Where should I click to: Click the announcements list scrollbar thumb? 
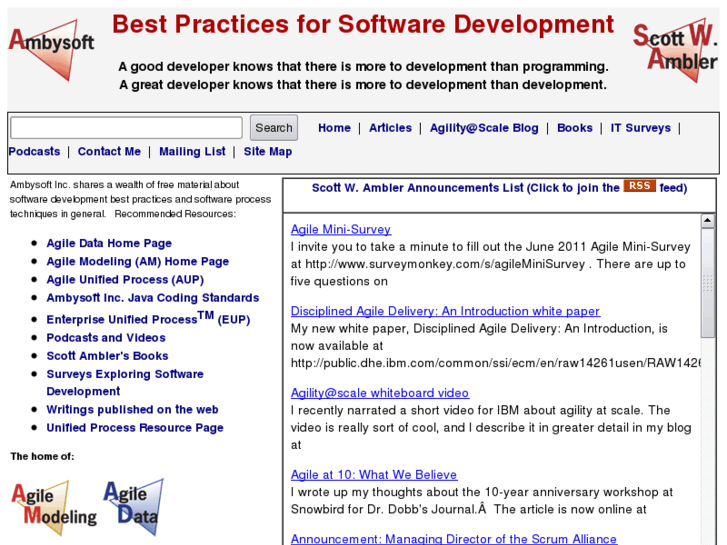tap(708, 283)
